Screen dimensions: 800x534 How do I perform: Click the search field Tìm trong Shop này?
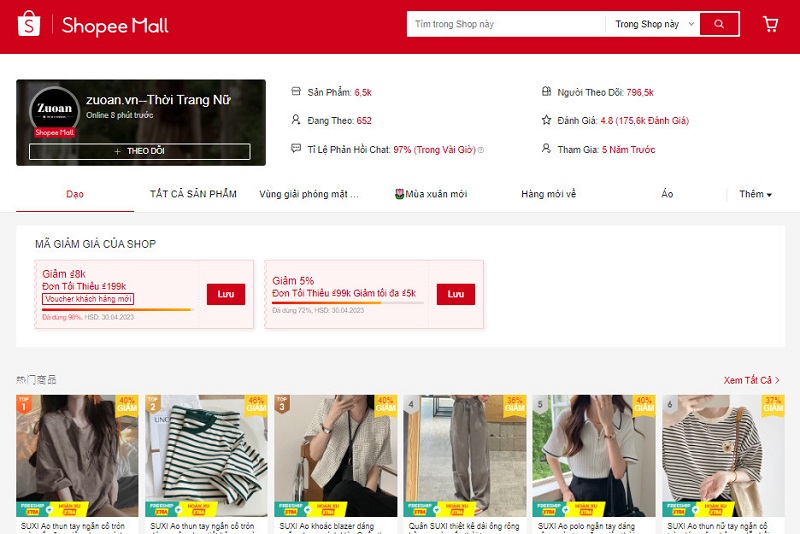(505, 24)
